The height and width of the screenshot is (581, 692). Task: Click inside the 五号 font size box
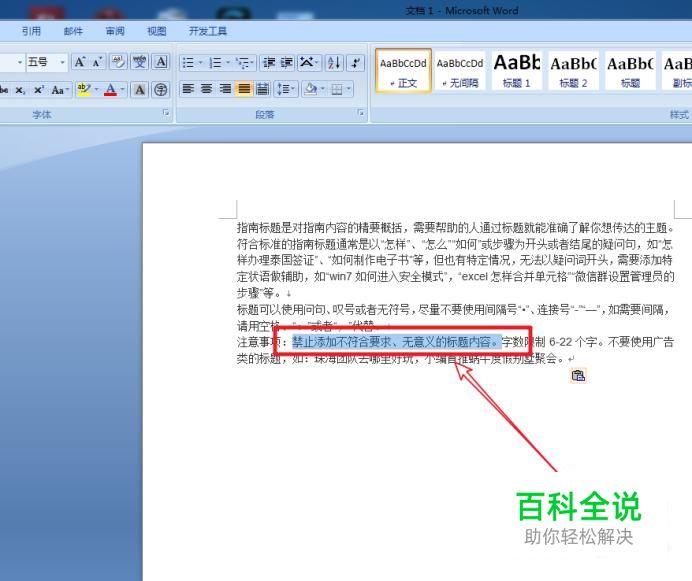(42, 62)
